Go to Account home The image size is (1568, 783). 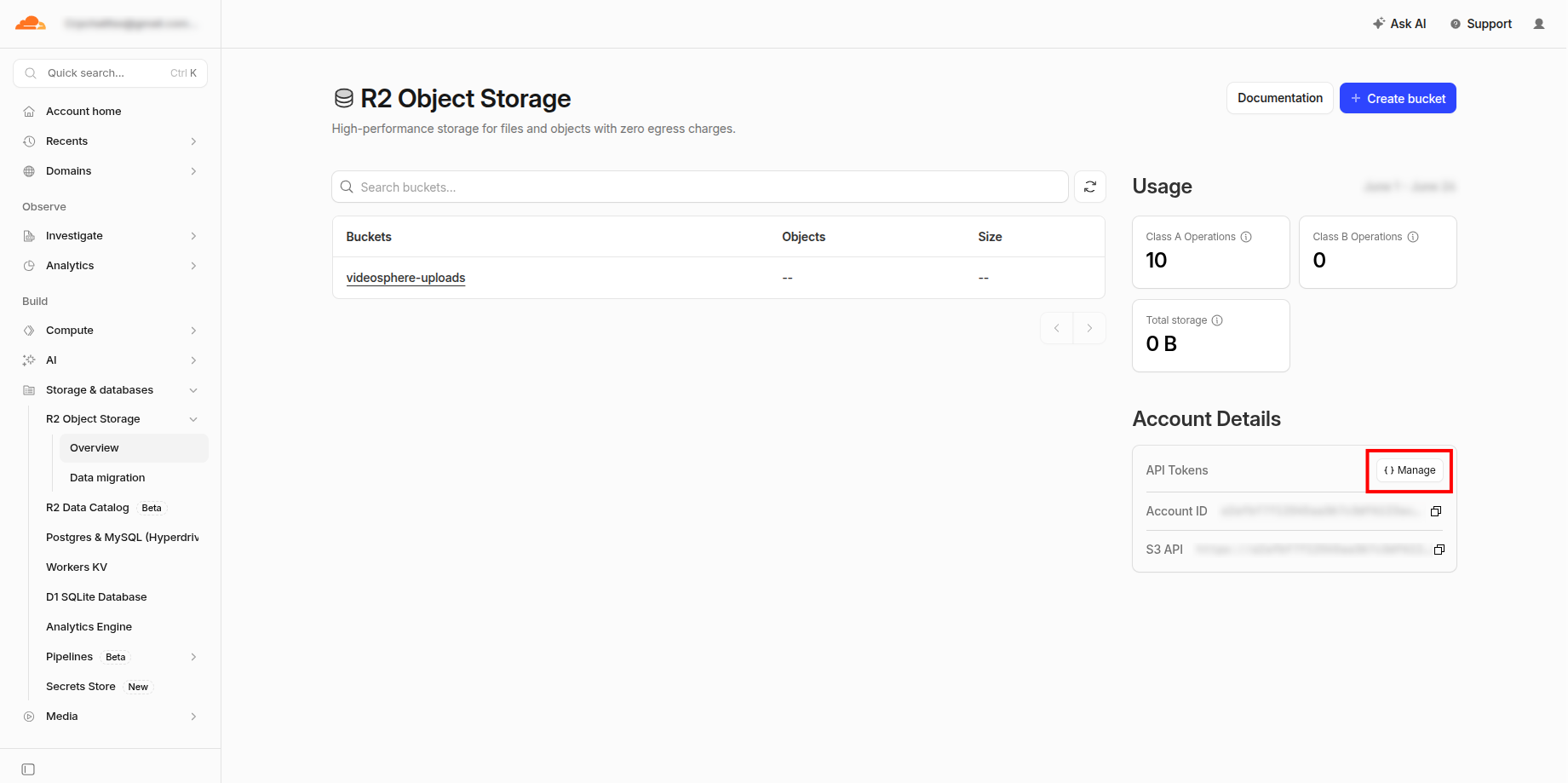click(83, 112)
